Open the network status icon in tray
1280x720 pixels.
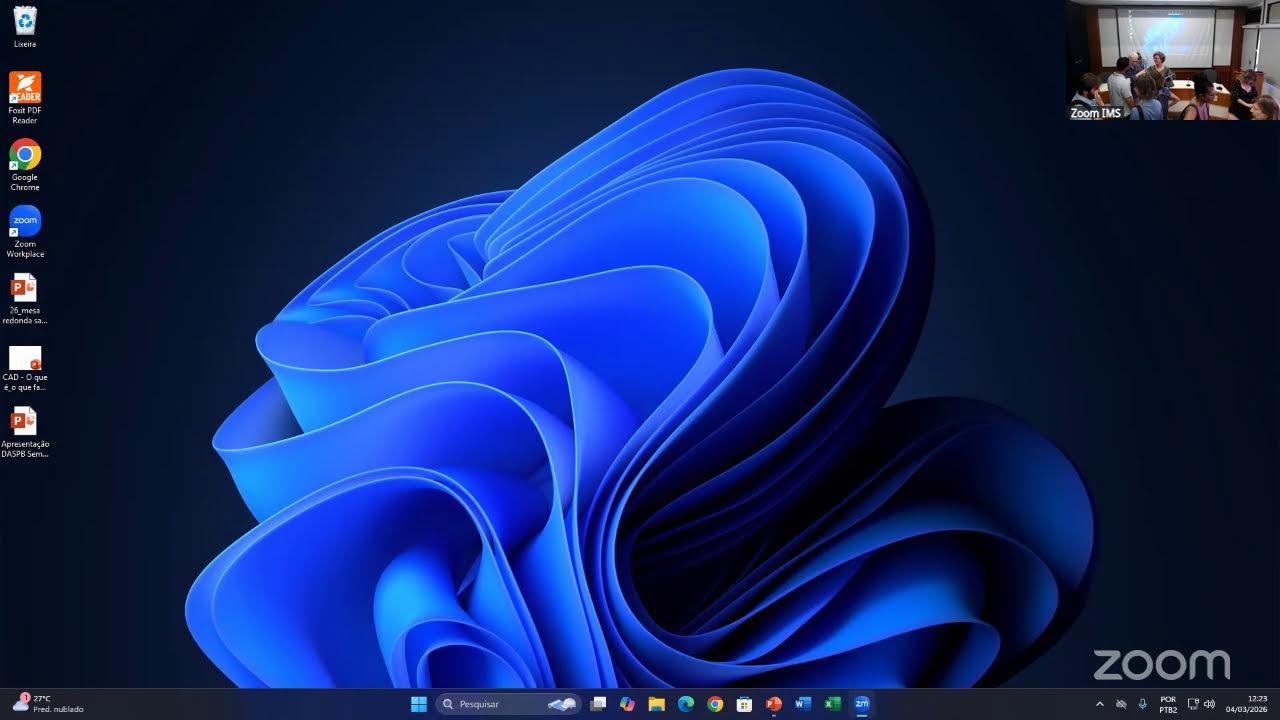tap(1193, 704)
